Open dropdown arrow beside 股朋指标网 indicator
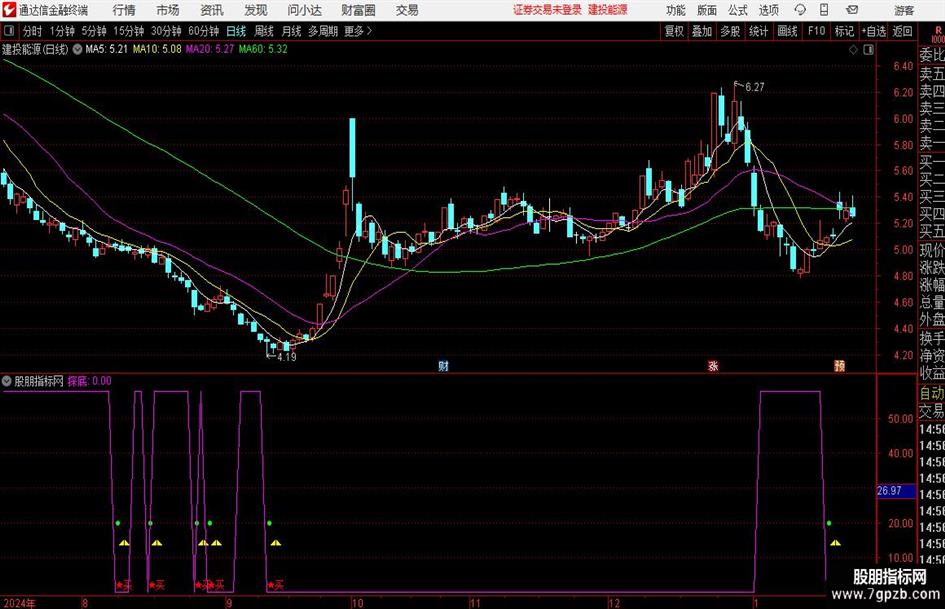Viewport: 945px width, 609px height. [x=7, y=380]
